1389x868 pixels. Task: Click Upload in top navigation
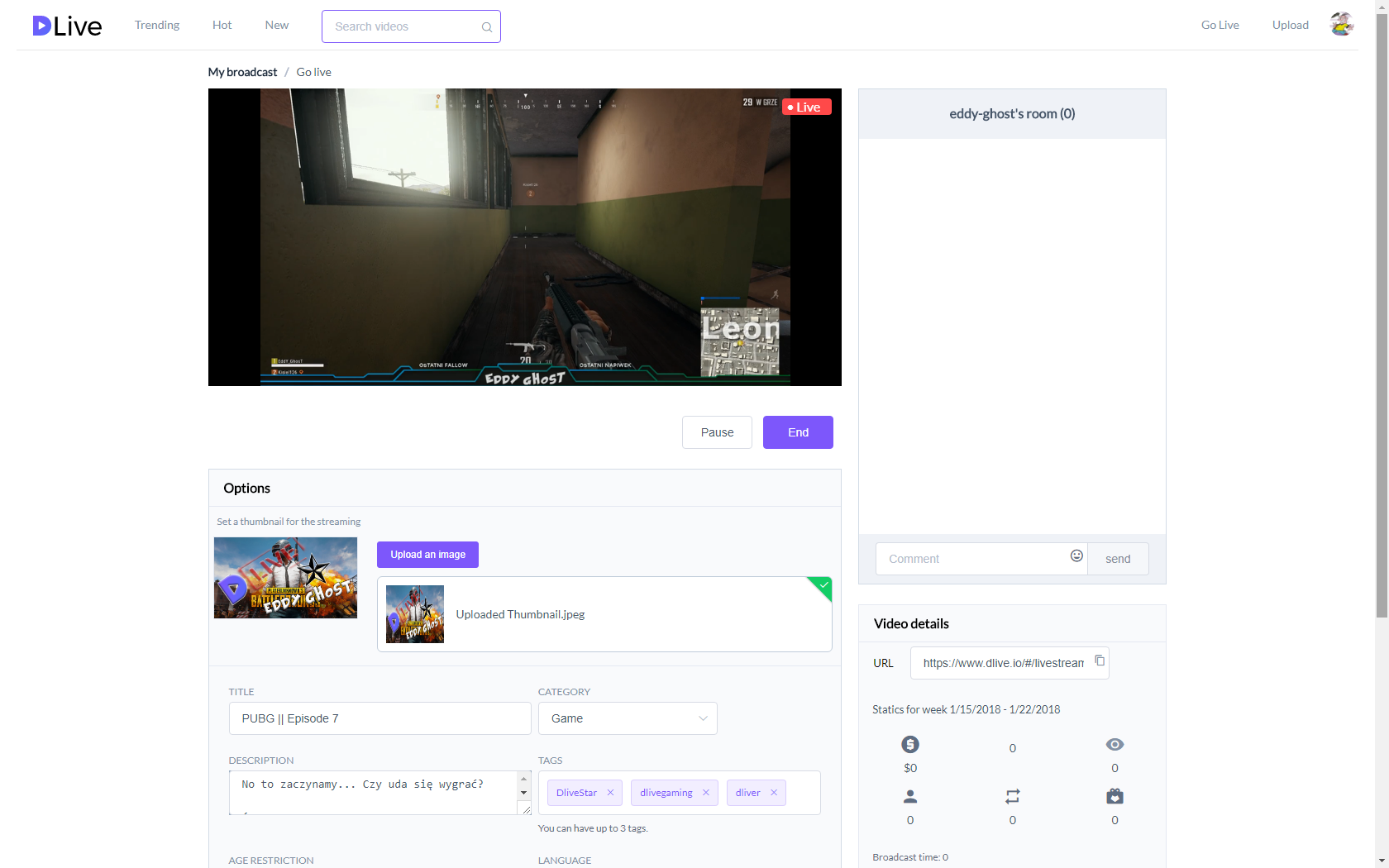click(1291, 25)
